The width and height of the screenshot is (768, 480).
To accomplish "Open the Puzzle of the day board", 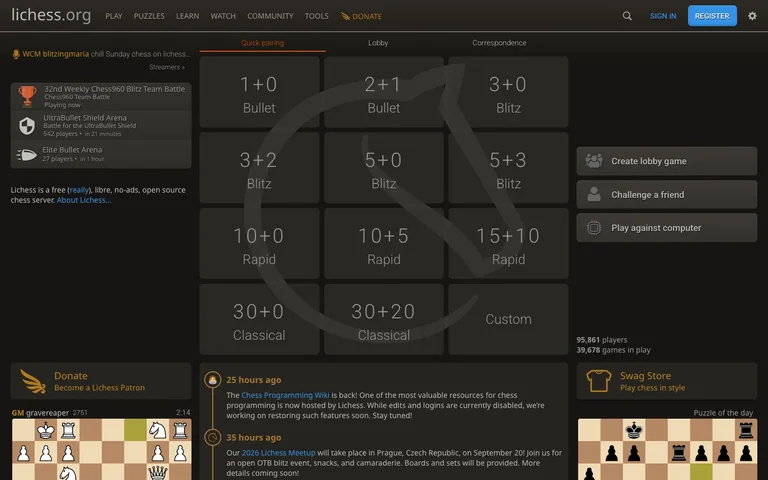I will 667,449.
